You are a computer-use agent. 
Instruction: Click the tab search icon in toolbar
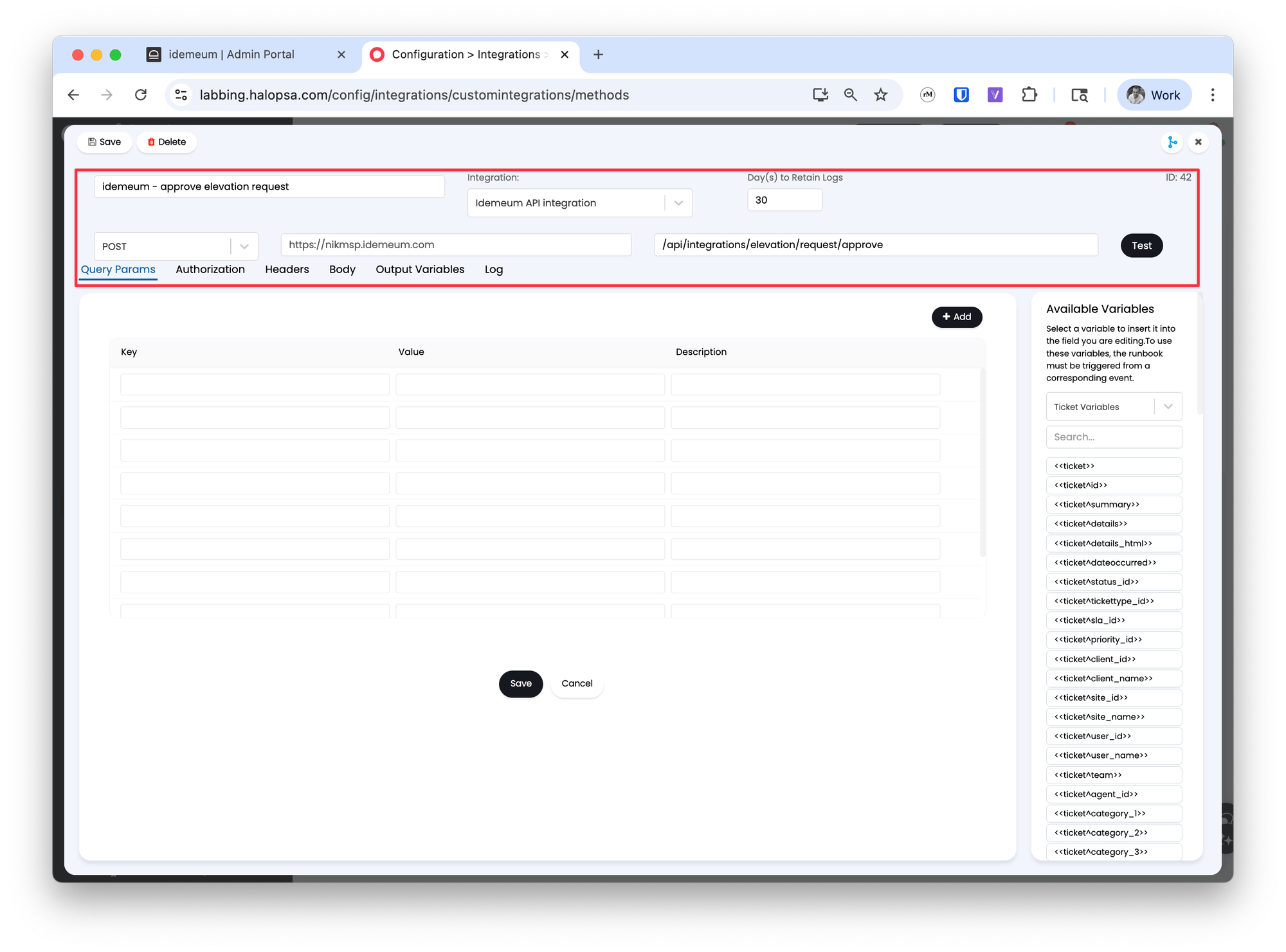point(1079,95)
